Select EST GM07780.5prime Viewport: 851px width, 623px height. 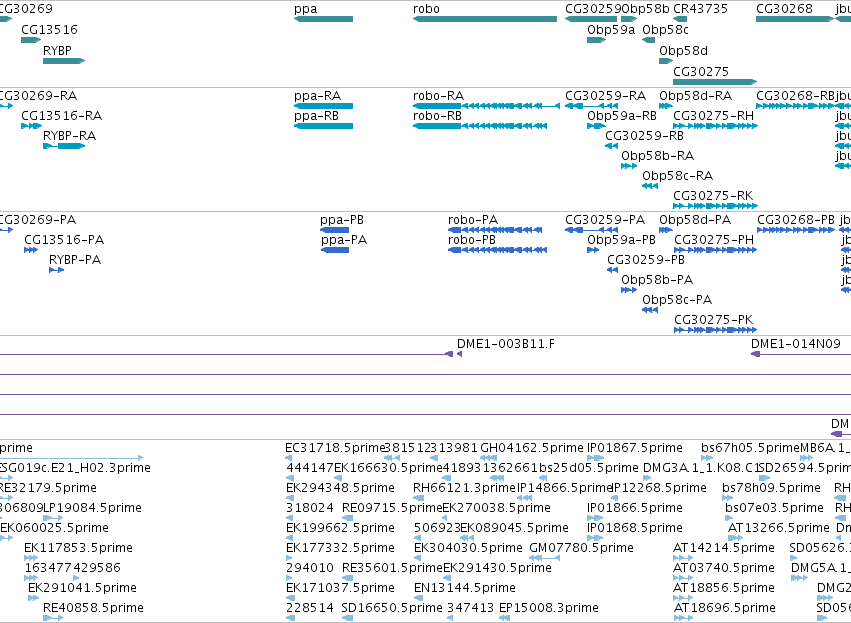click(x=581, y=548)
